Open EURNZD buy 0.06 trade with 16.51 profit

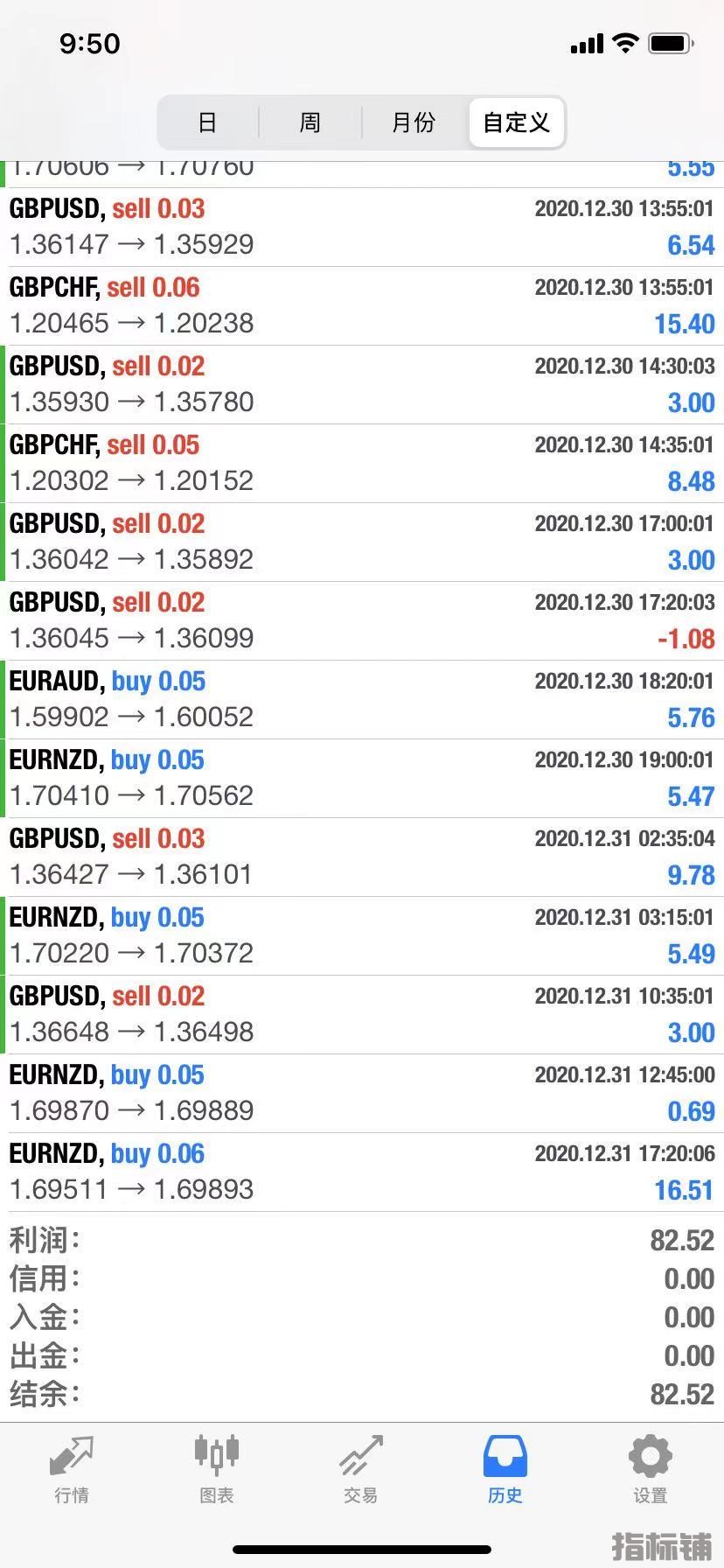click(x=362, y=1172)
